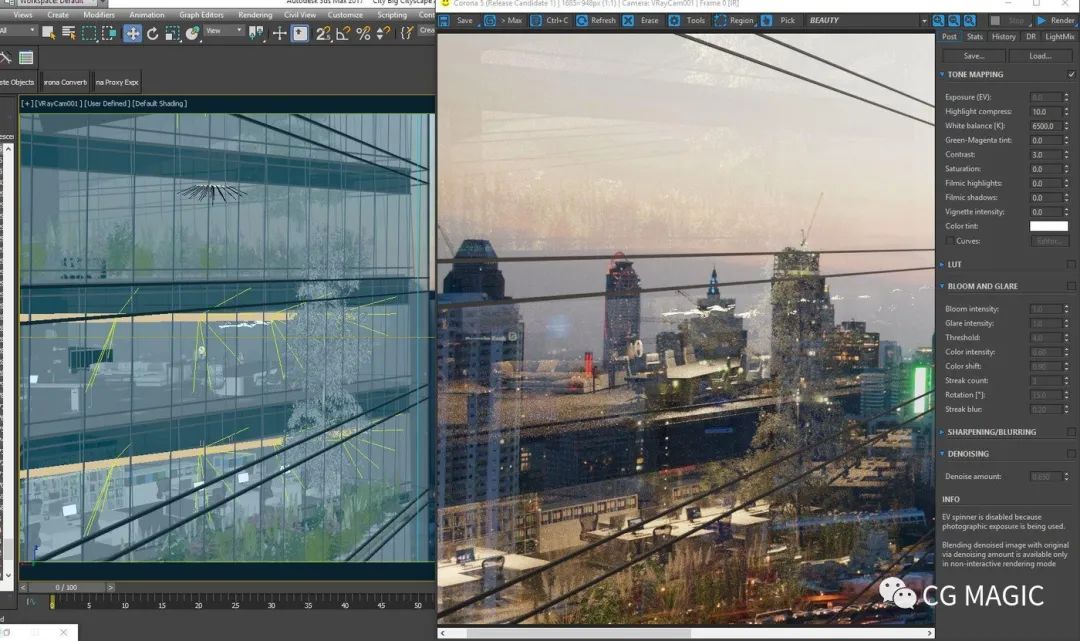This screenshot has width=1080, height=641.
Task: Pick the Rectangular Selection Region icon
Action: [89, 33]
